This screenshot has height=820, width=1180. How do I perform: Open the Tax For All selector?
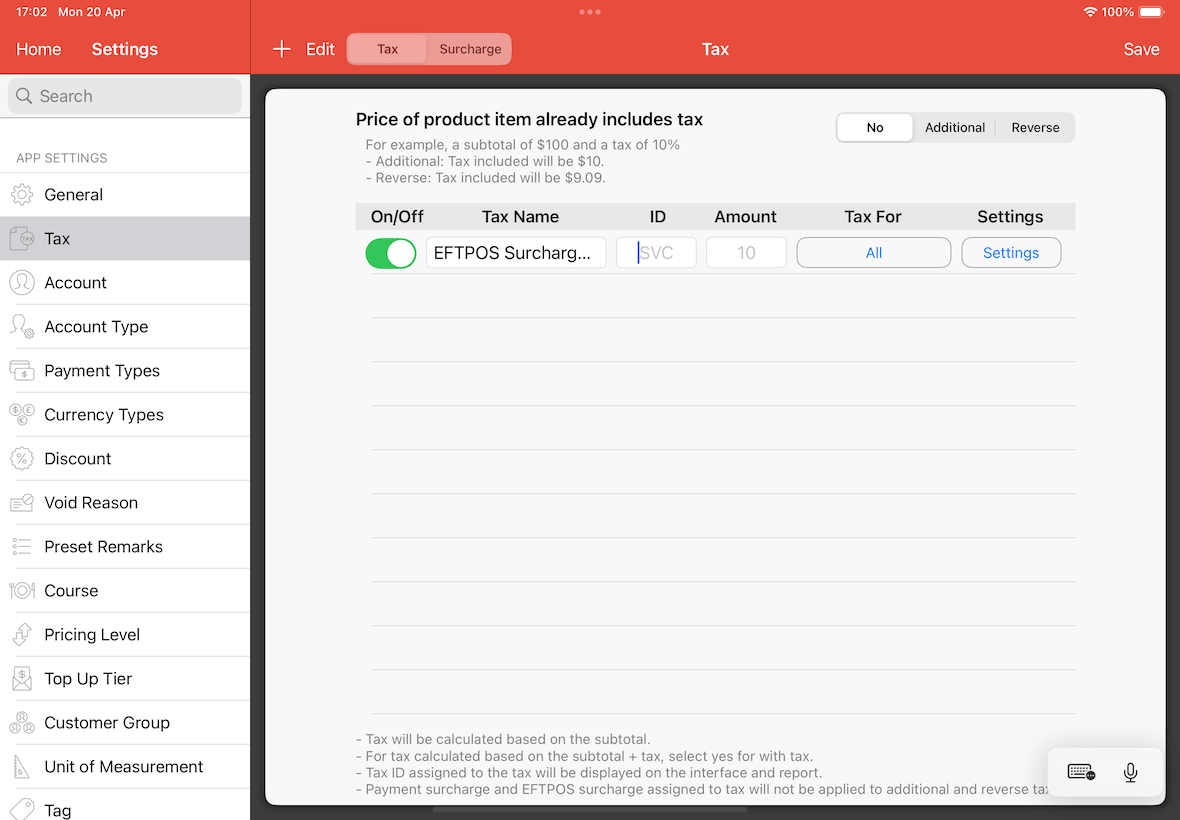[874, 253]
